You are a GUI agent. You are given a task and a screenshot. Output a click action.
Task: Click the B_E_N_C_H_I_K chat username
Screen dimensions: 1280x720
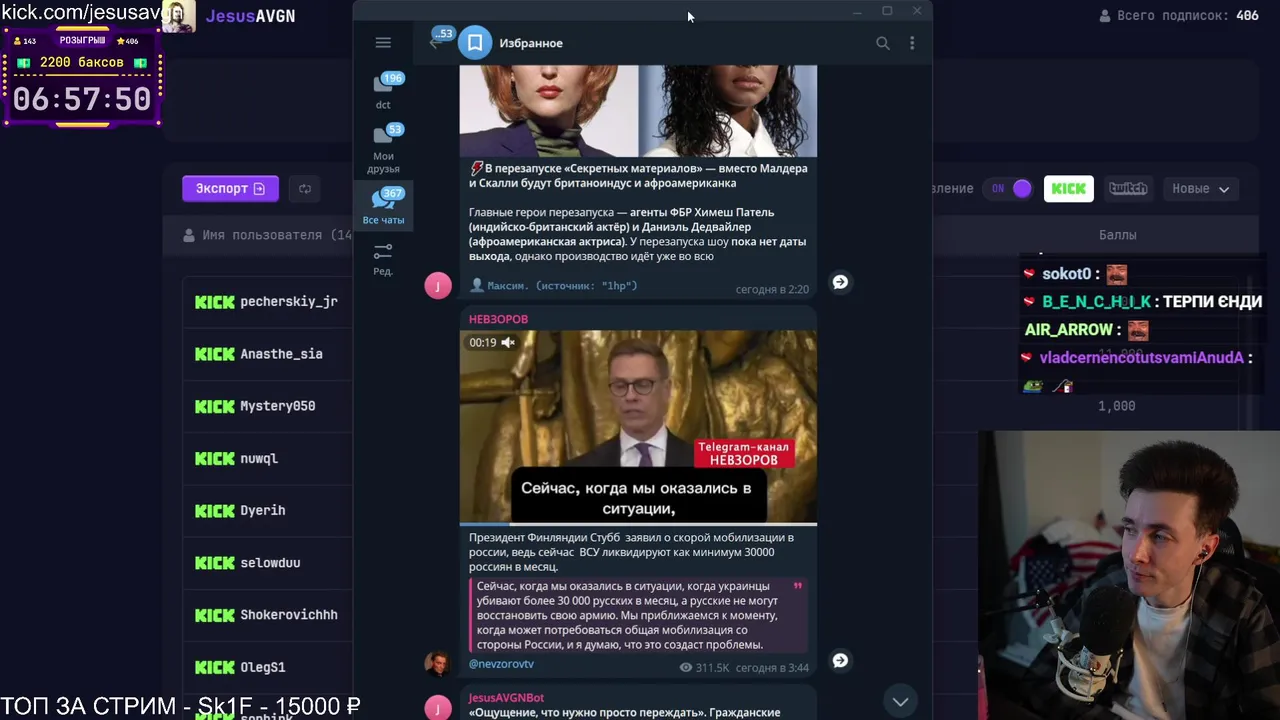click(1096, 301)
